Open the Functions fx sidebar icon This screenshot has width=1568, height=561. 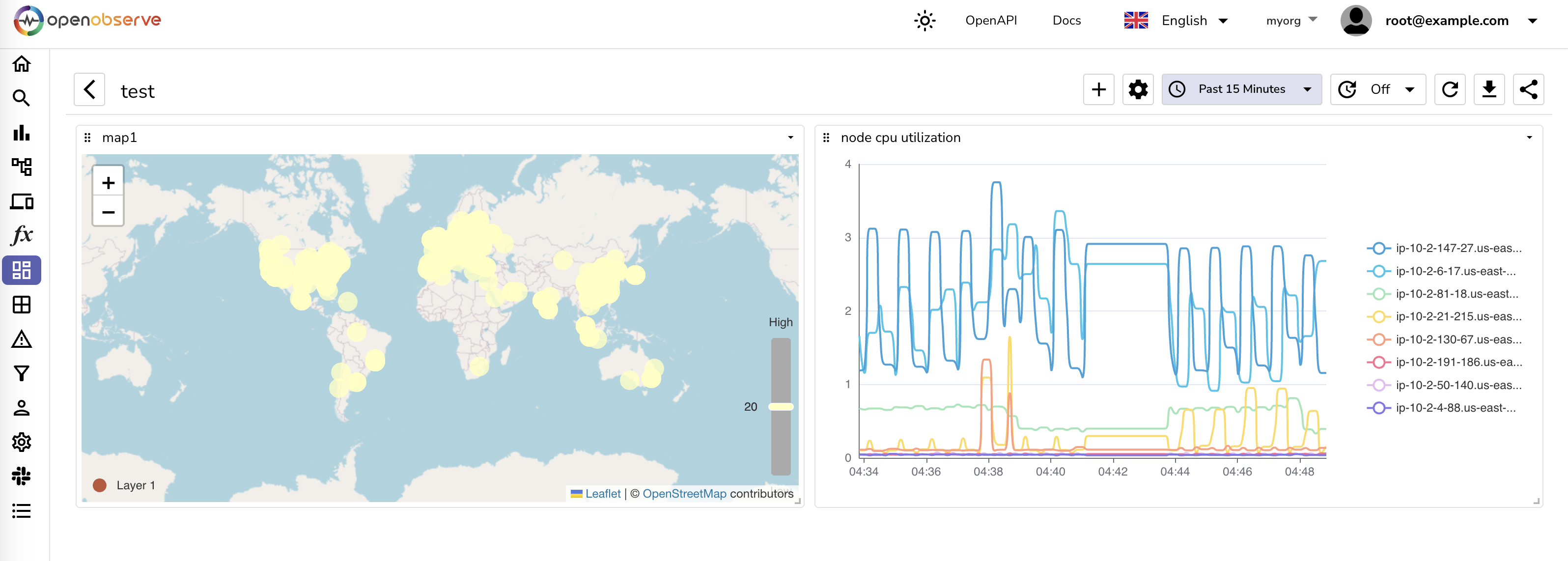click(x=22, y=235)
